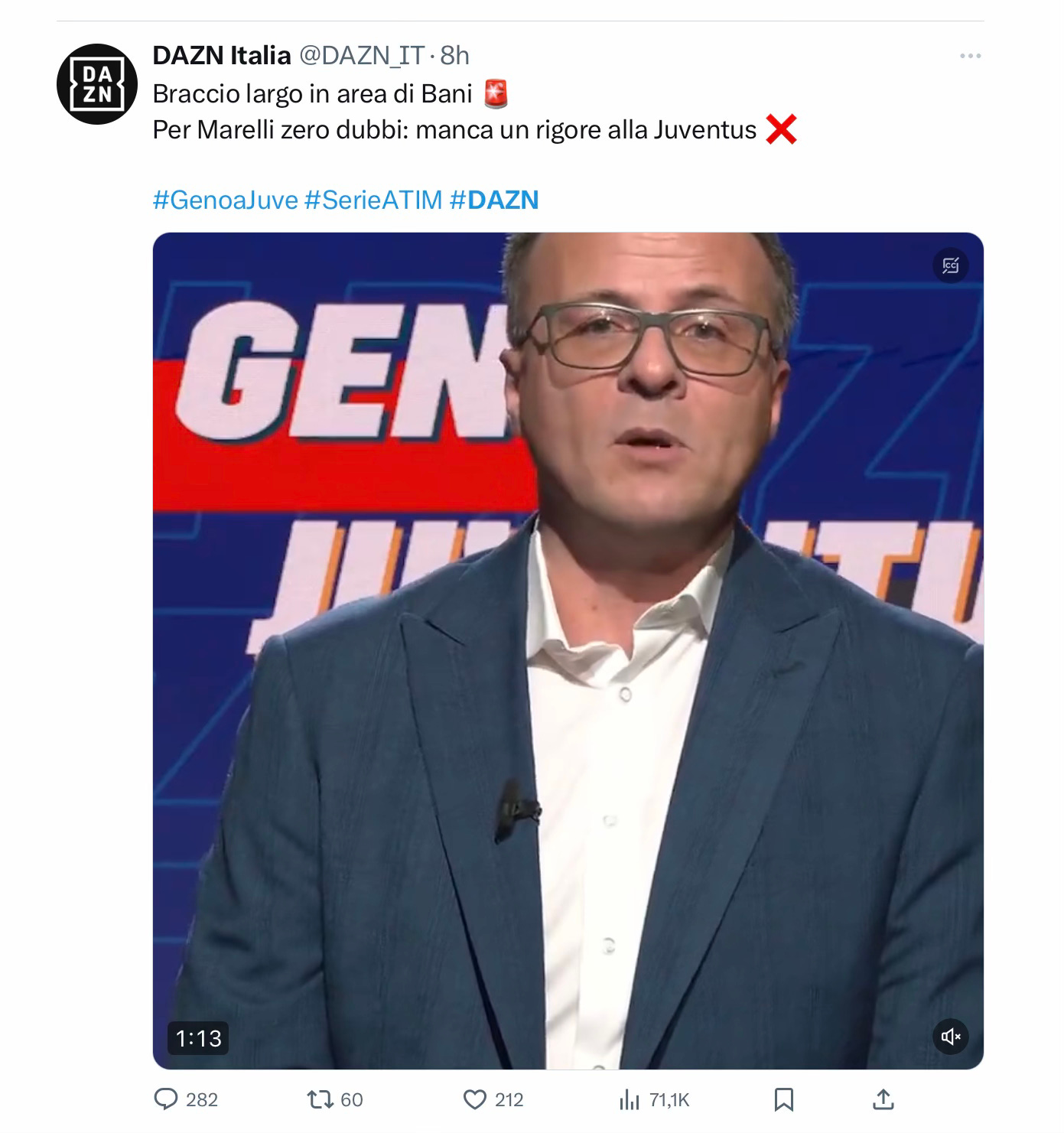This screenshot has height=1133, width=1064.
Task: Open the #GenoaJuve hashtag
Action: tap(226, 200)
